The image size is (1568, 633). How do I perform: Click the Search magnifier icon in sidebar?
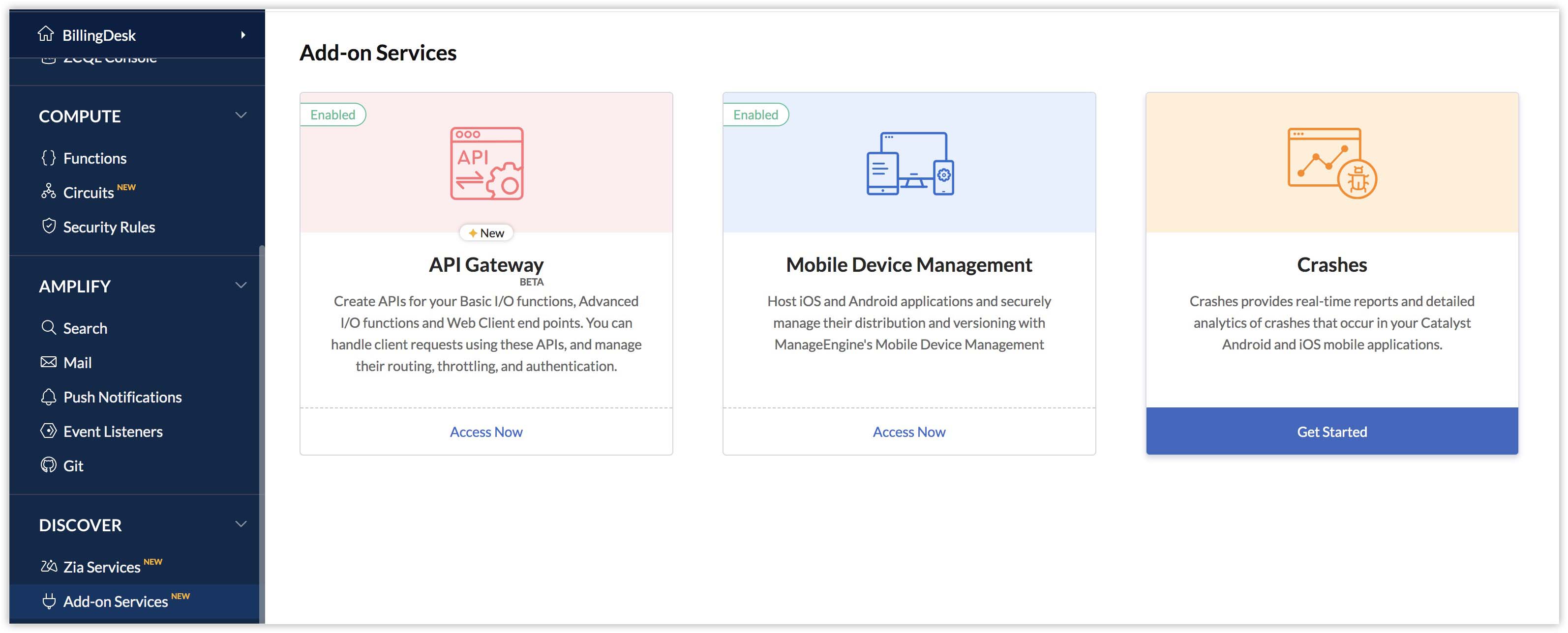coord(48,328)
